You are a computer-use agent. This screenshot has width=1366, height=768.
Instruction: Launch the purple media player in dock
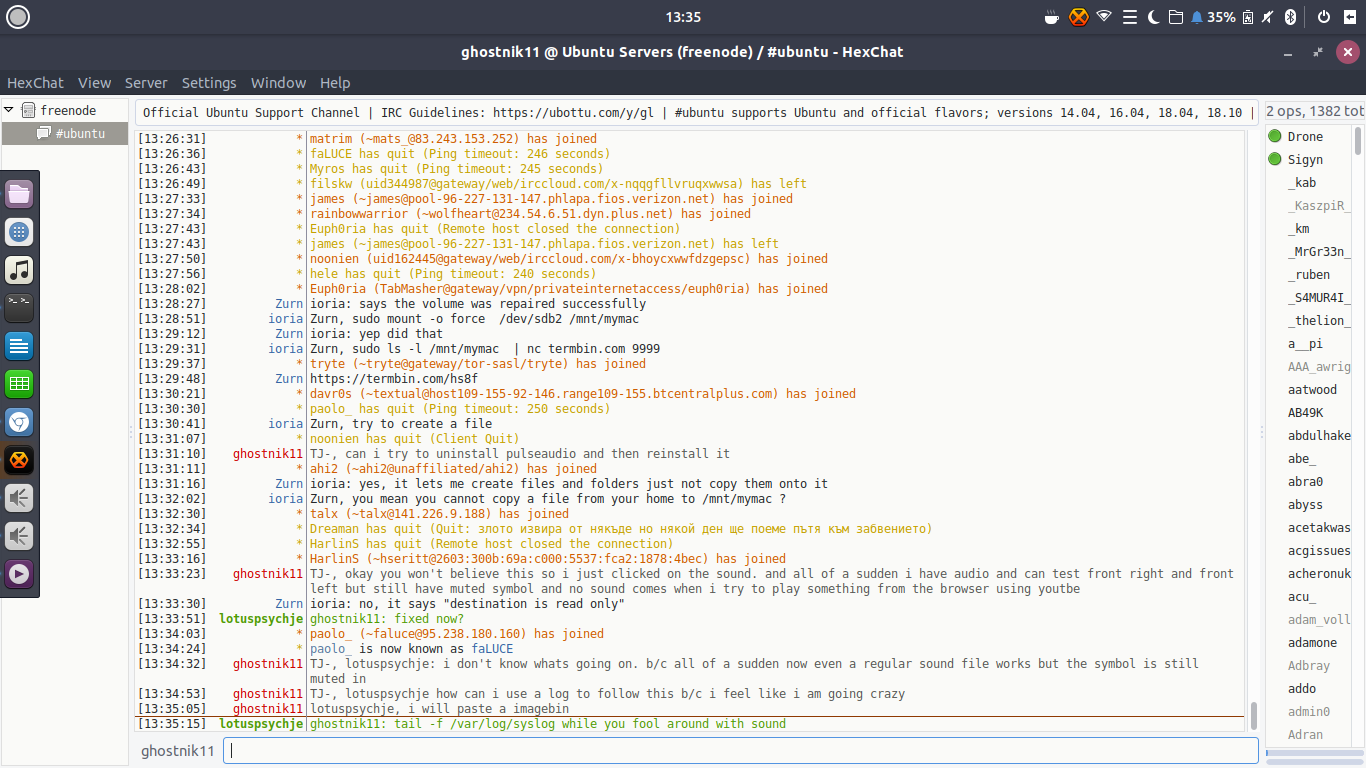19,574
